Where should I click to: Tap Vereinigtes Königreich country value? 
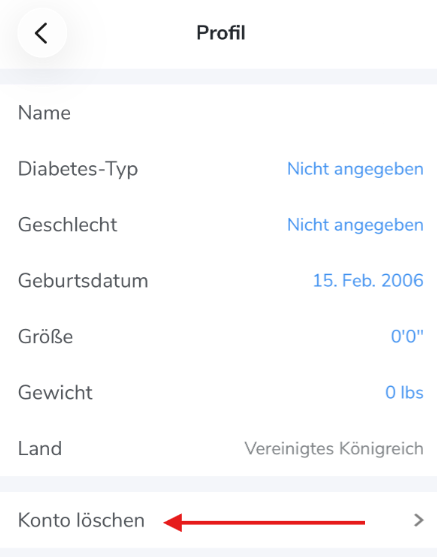click(x=334, y=449)
